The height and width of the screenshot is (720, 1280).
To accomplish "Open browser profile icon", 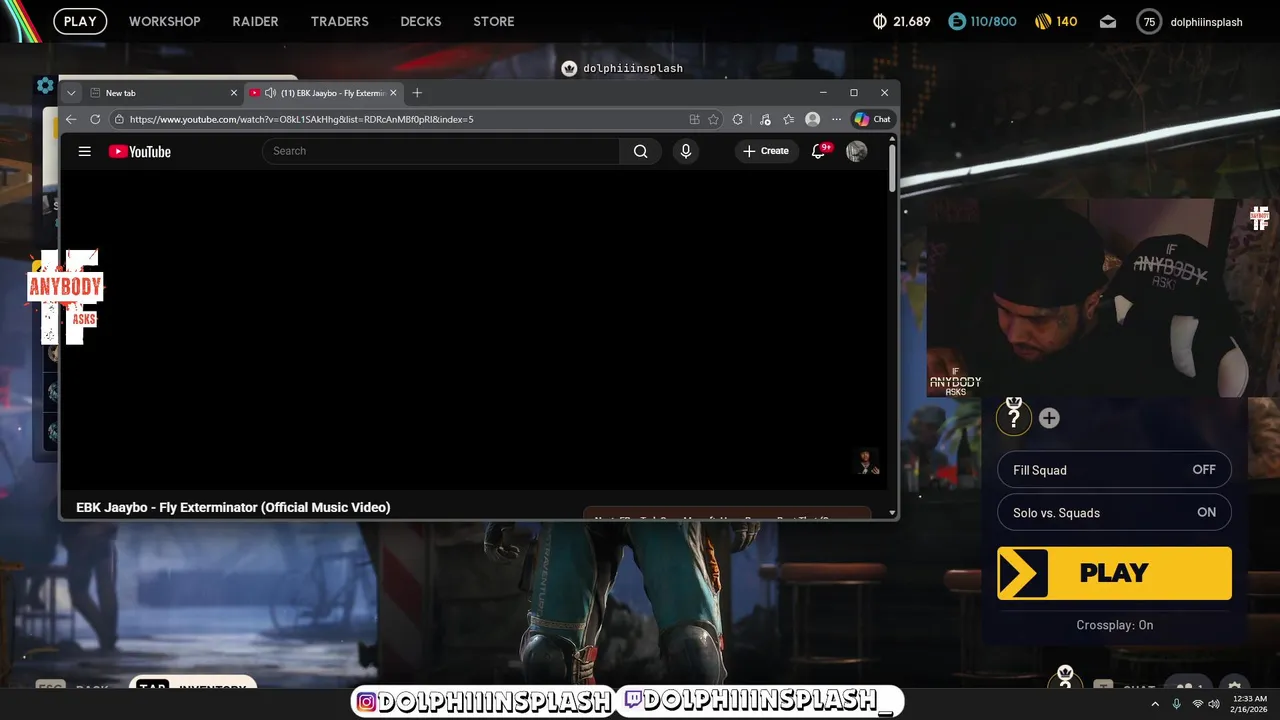I will (813, 119).
